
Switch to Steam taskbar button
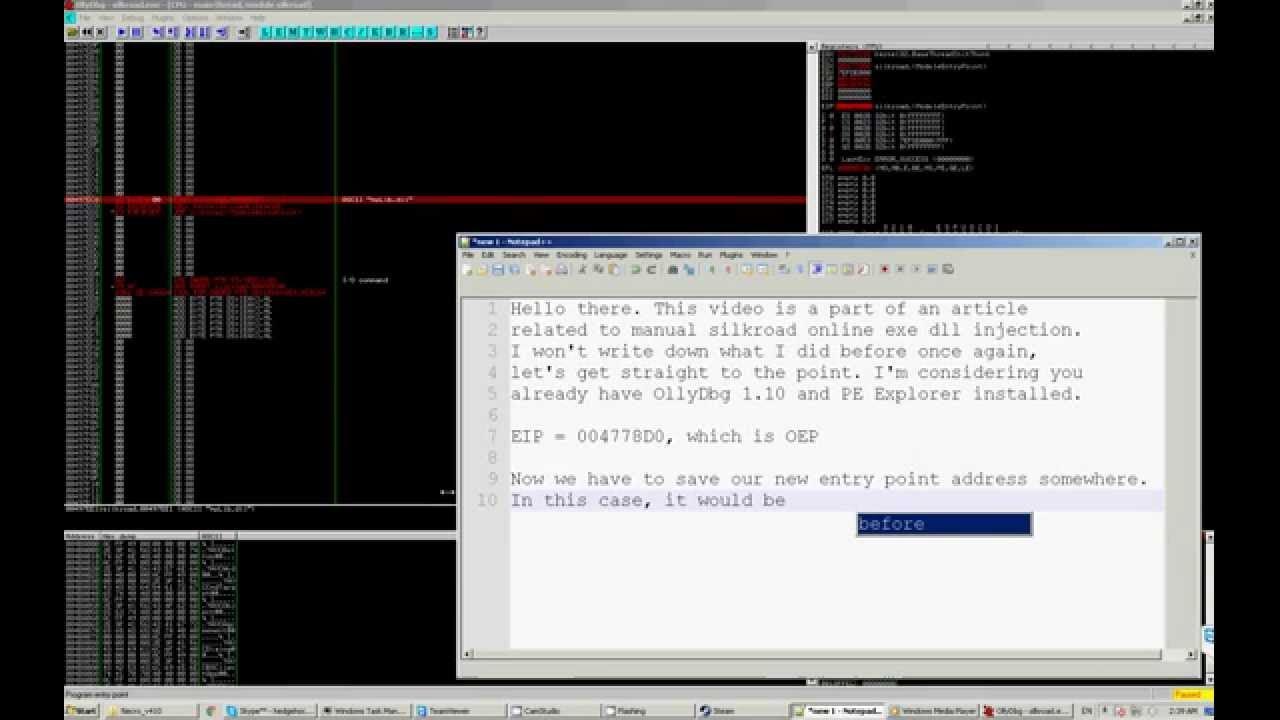[x=741, y=711]
